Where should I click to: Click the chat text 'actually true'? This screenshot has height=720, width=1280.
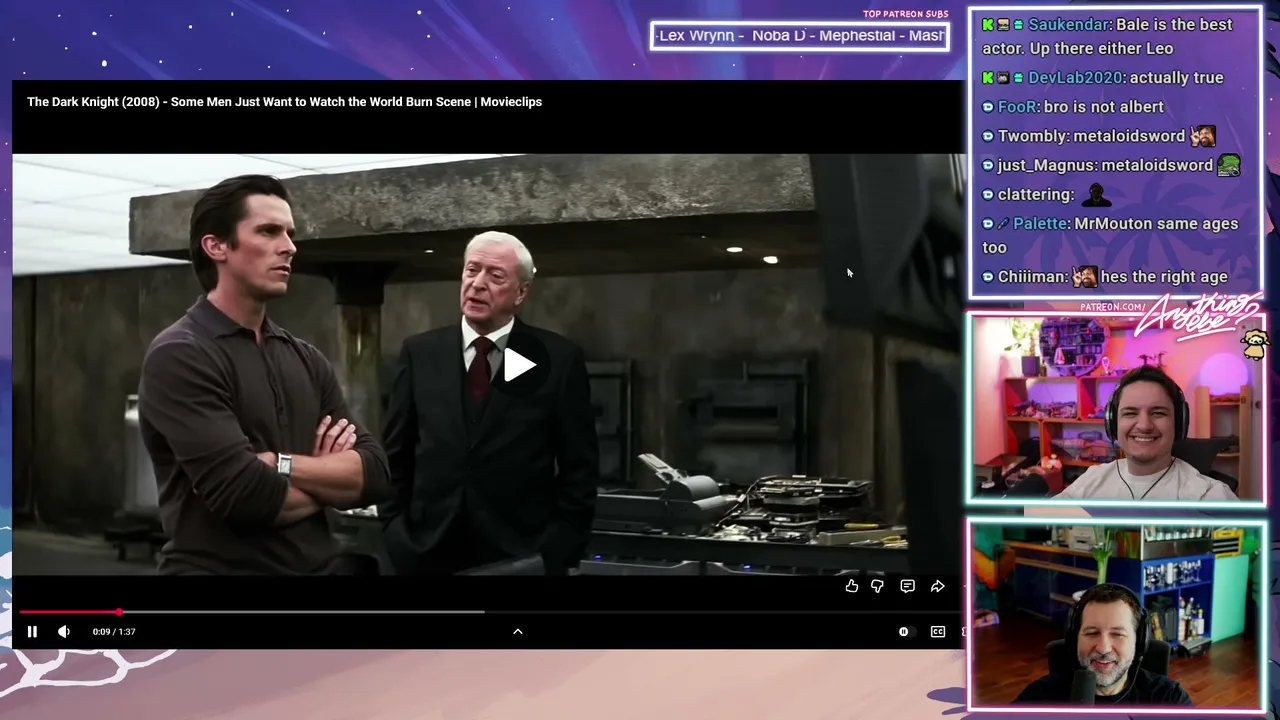(x=1177, y=78)
